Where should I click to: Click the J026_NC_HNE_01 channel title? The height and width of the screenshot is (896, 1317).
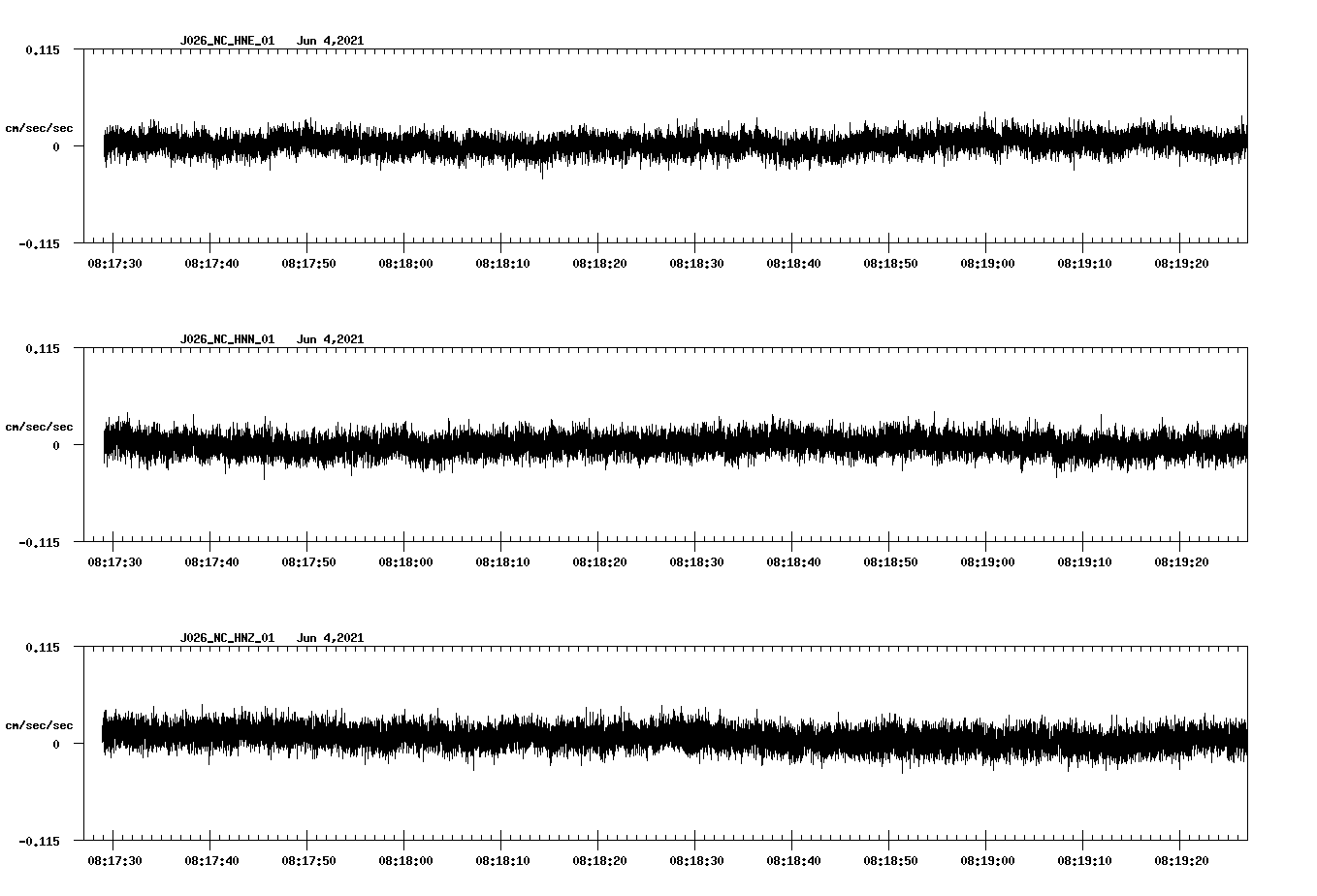click(x=227, y=41)
